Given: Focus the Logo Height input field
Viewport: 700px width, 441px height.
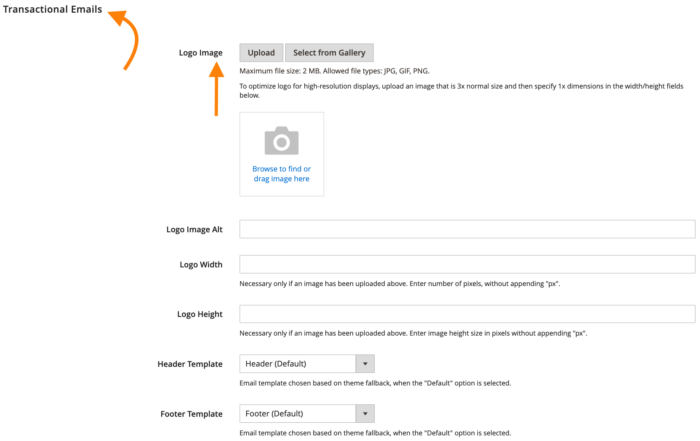Looking at the screenshot, I should point(467,314).
